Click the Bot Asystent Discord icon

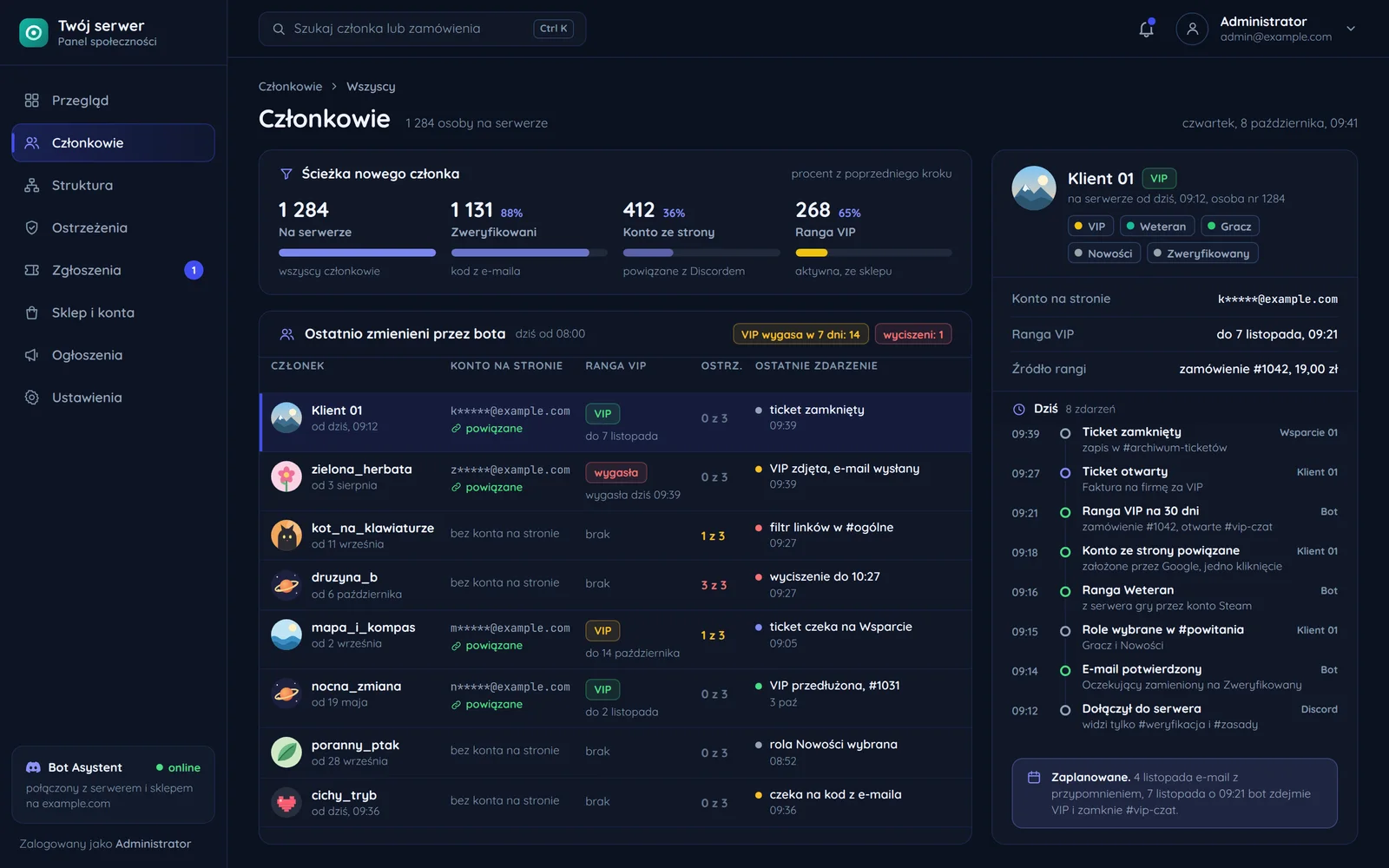point(34,767)
